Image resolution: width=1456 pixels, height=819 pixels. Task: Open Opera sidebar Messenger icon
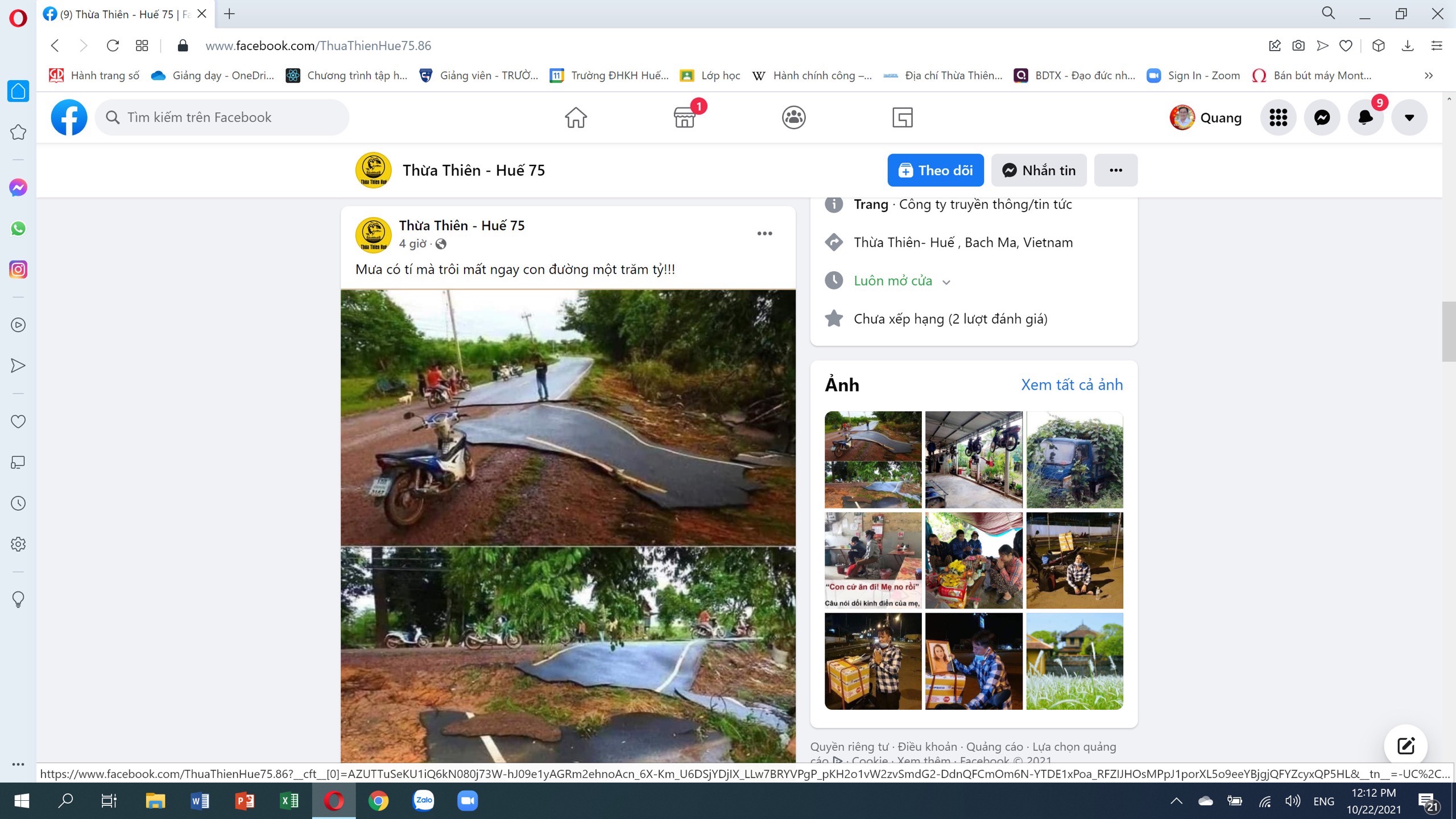18,188
